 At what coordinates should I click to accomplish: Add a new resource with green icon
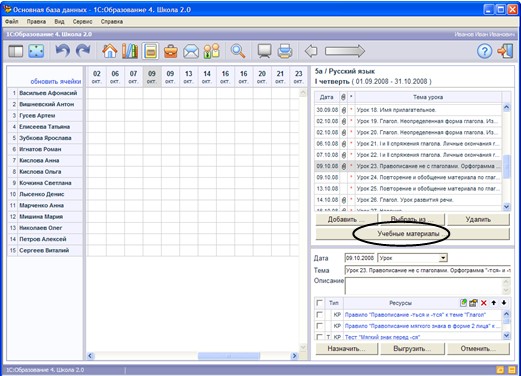pyautogui.click(x=463, y=303)
